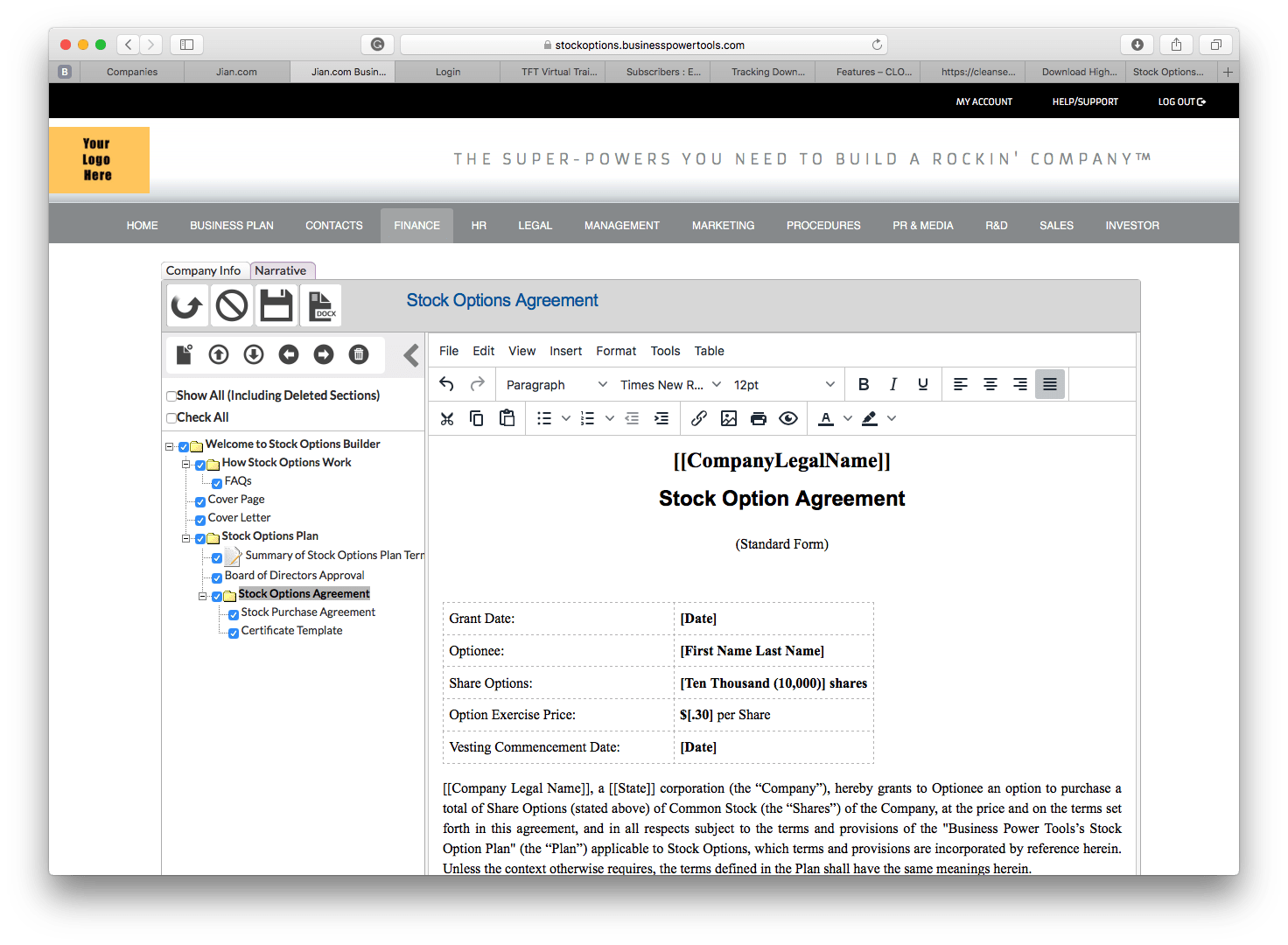1288x945 pixels.
Task: Open the editor Format menu
Action: tap(616, 351)
